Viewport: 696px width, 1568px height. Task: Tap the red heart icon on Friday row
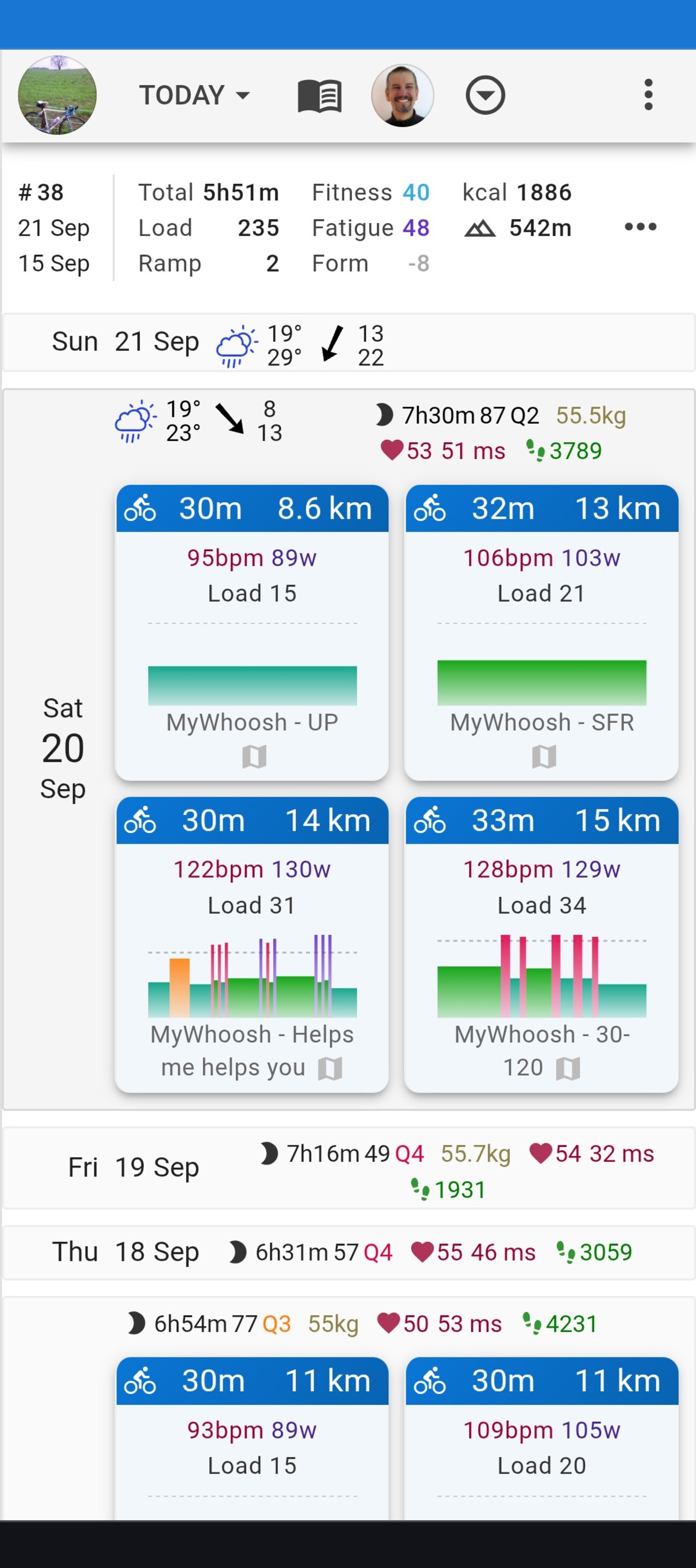coord(540,1153)
